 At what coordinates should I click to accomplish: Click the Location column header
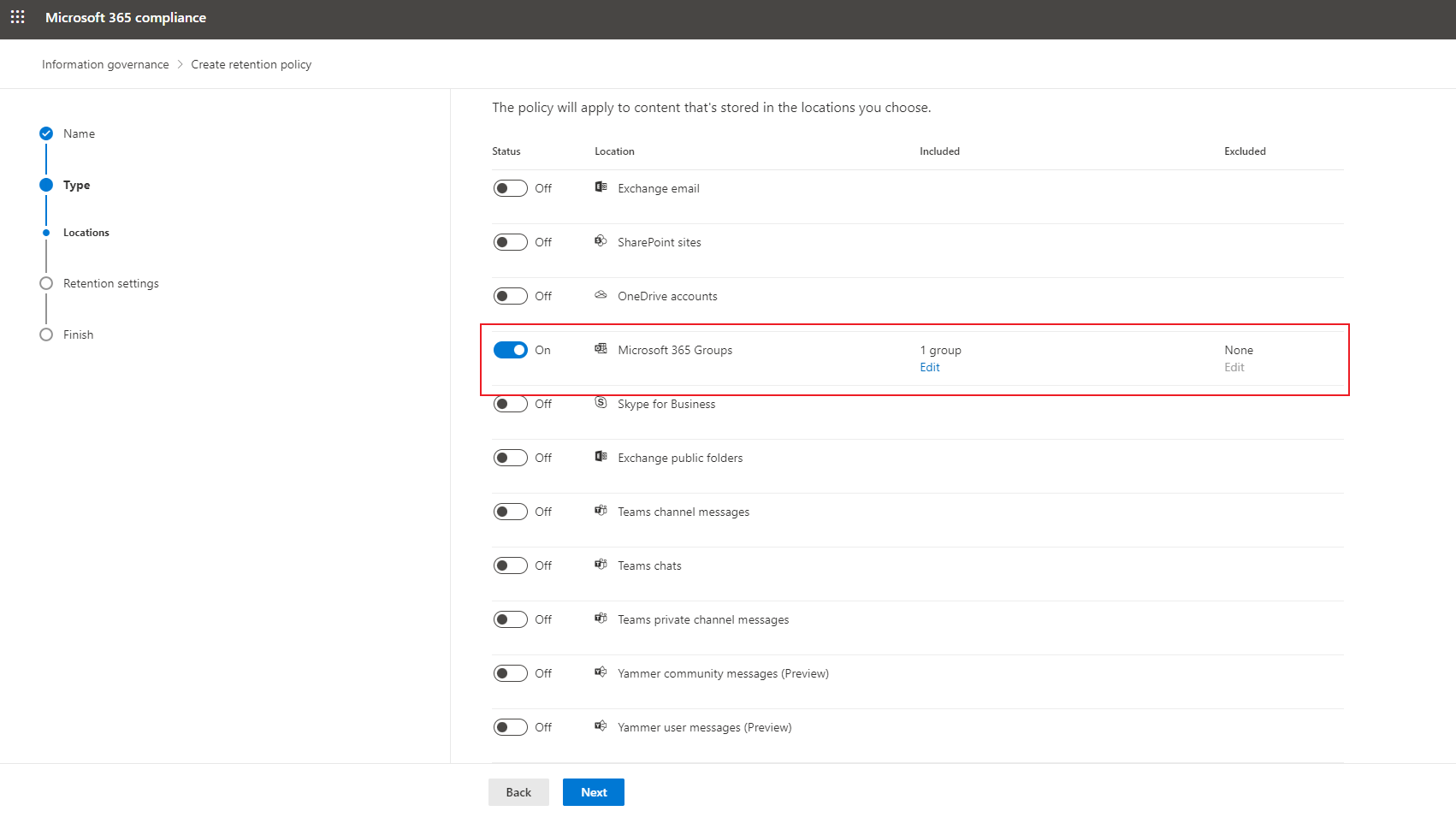pyautogui.click(x=614, y=151)
